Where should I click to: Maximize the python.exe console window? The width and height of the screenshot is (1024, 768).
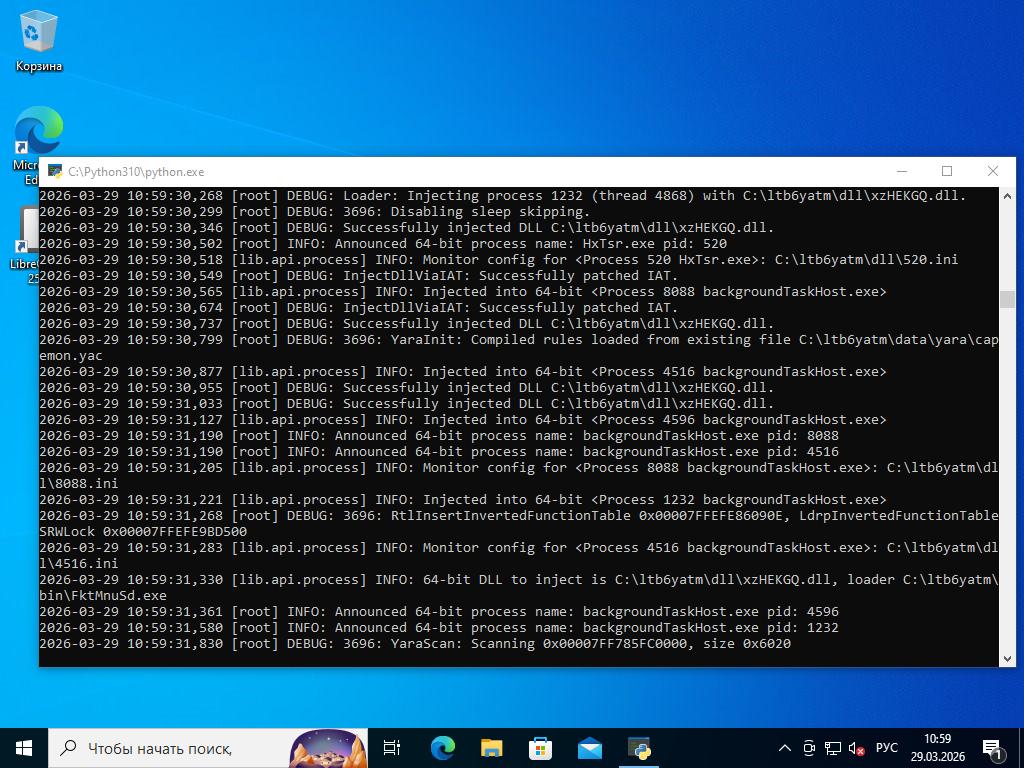point(947,172)
